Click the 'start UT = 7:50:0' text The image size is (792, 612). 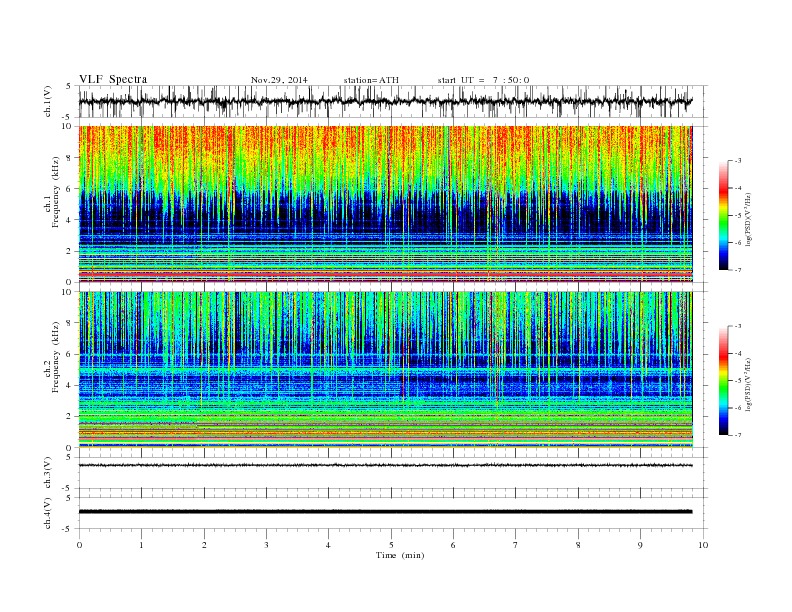(483, 80)
